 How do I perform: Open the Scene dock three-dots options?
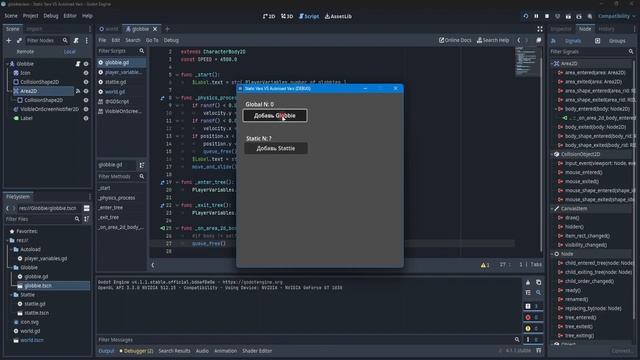pyautogui.click(x=87, y=40)
